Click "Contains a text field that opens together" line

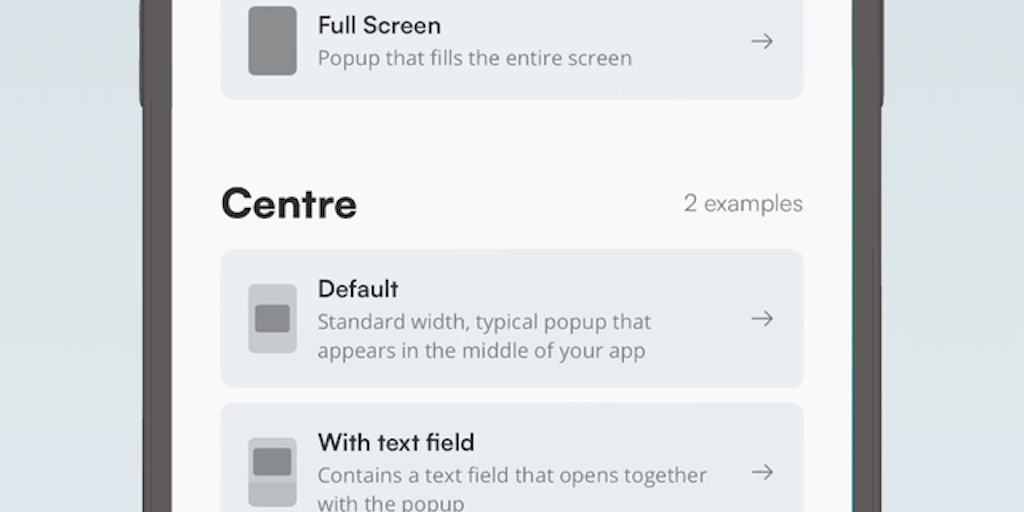tap(512, 475)
